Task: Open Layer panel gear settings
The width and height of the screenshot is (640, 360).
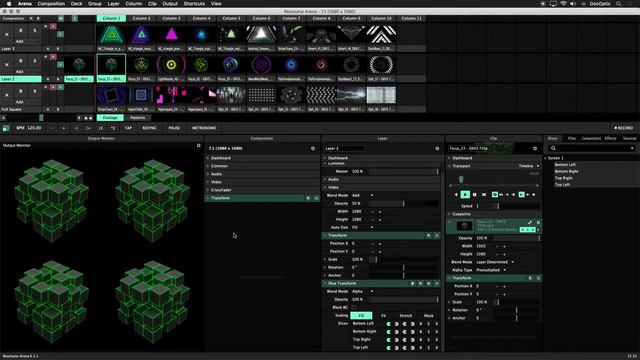Action: [437, 148]
